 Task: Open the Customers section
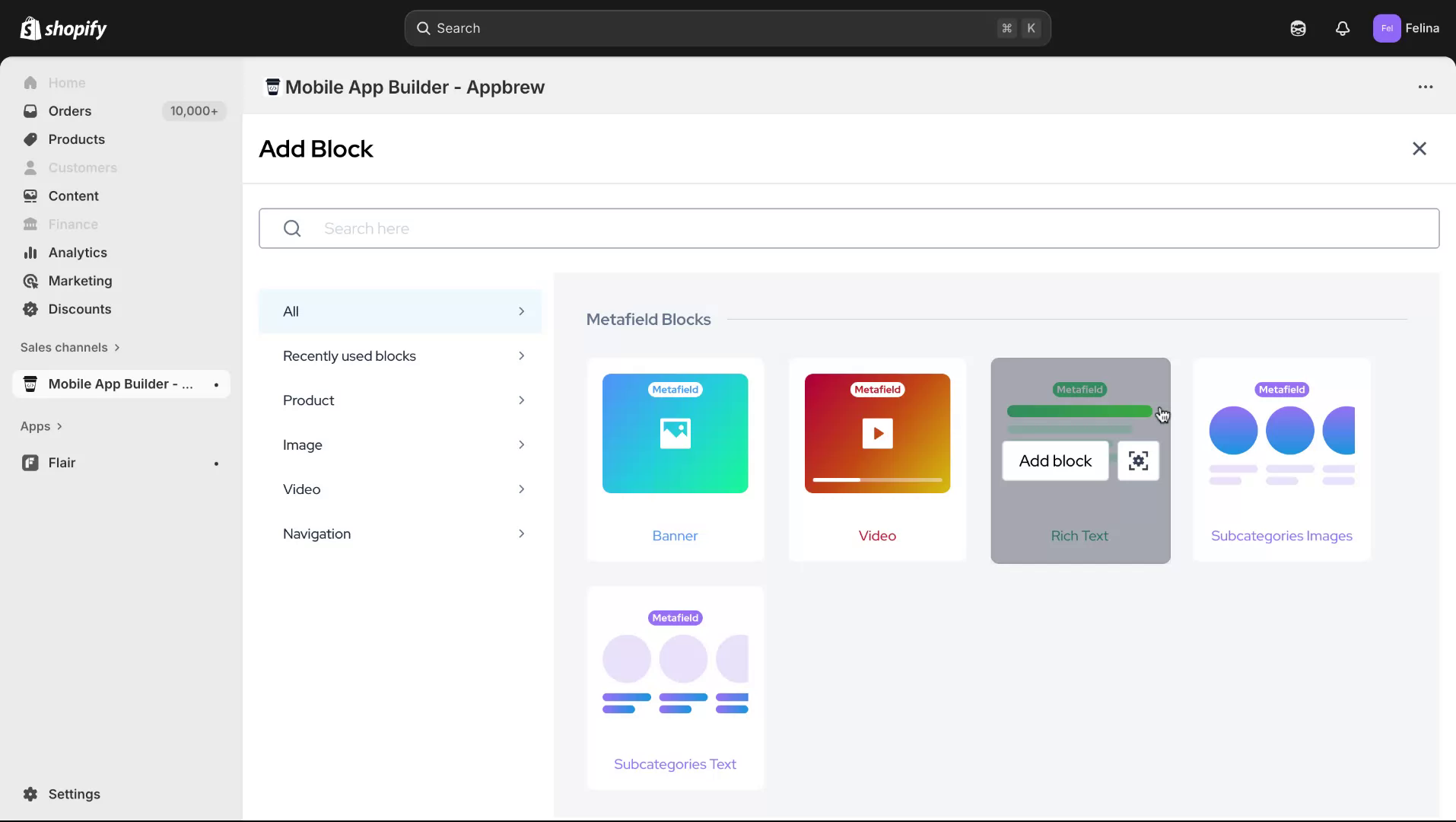coord(82,167)
